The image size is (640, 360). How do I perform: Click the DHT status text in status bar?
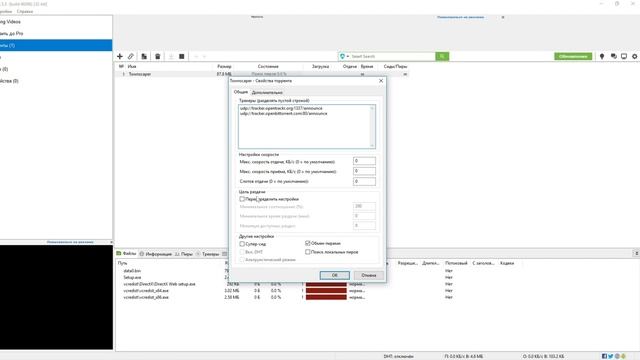398,356
